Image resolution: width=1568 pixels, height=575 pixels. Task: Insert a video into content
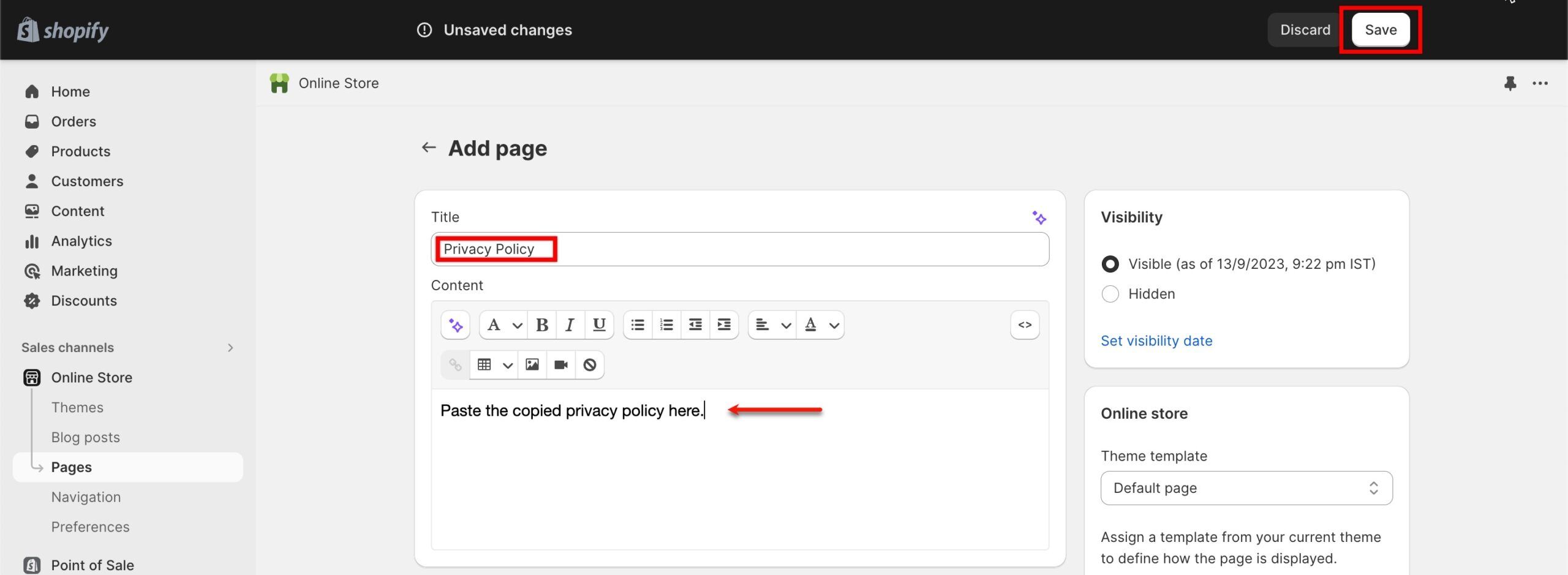click(x=561, y=365)
